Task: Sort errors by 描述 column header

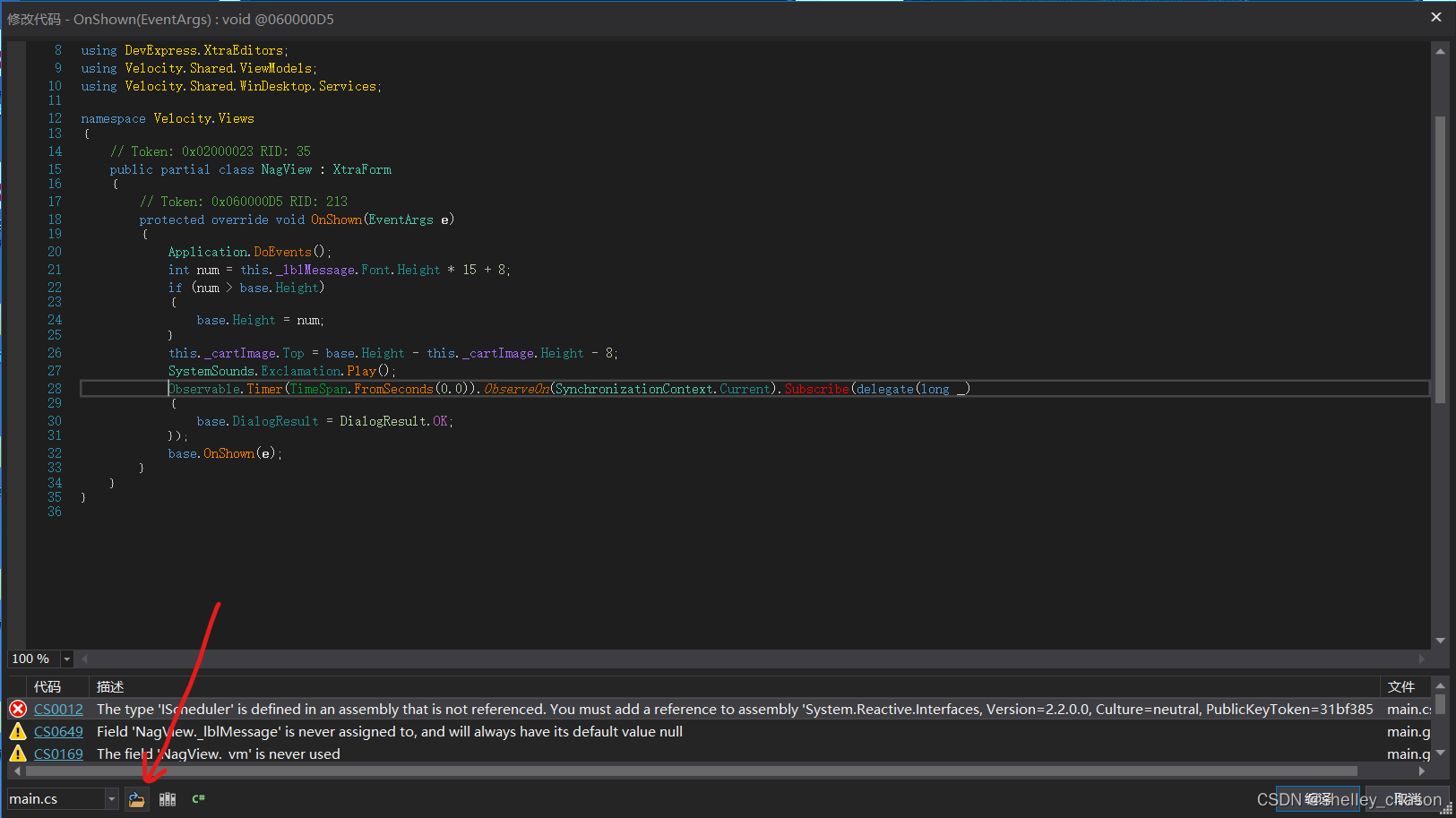Action: (110, 687)
